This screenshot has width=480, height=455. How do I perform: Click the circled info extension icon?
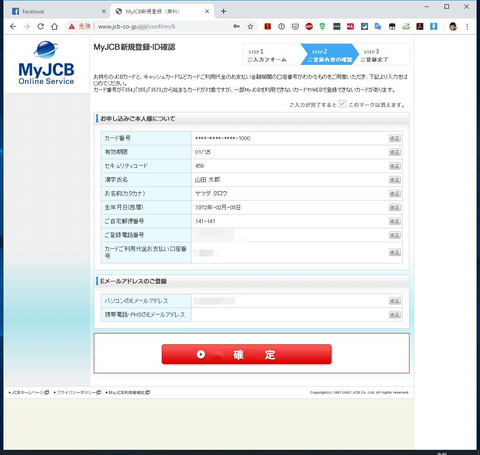281,27
